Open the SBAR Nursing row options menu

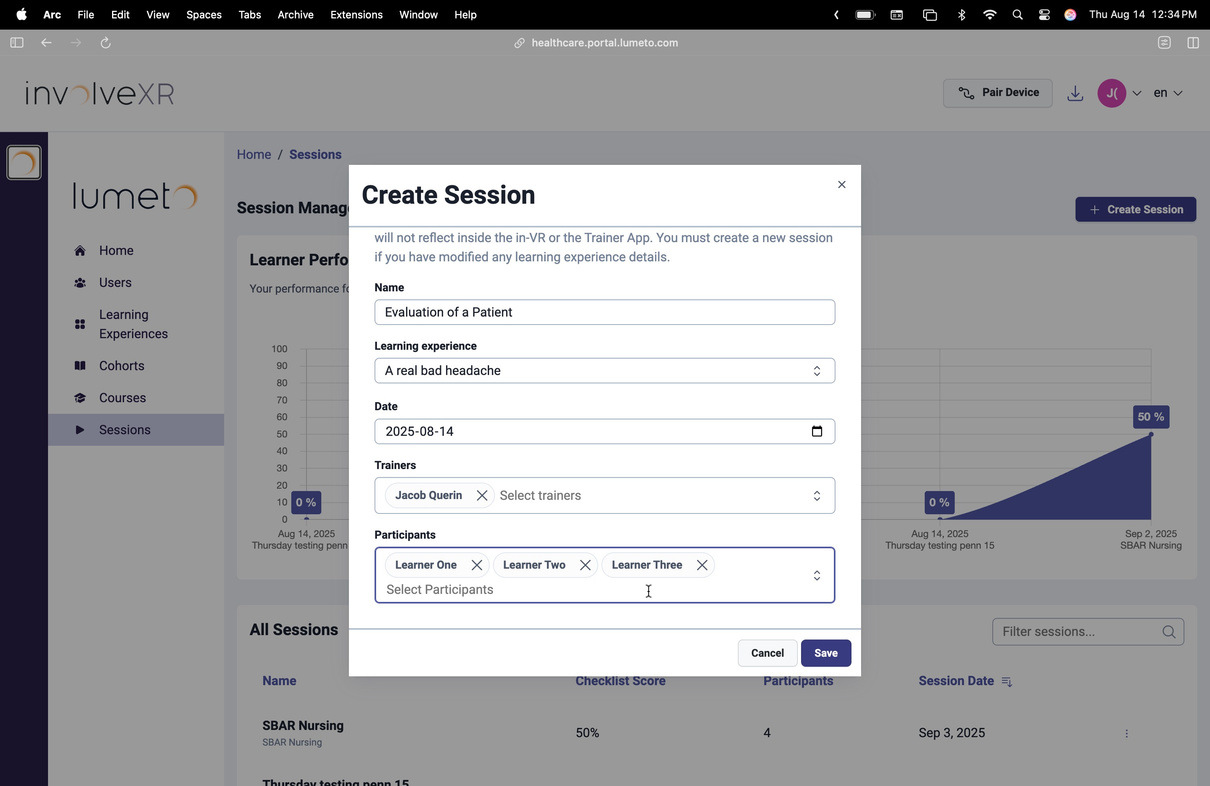pyautogui.click(x=1126, y=733)
